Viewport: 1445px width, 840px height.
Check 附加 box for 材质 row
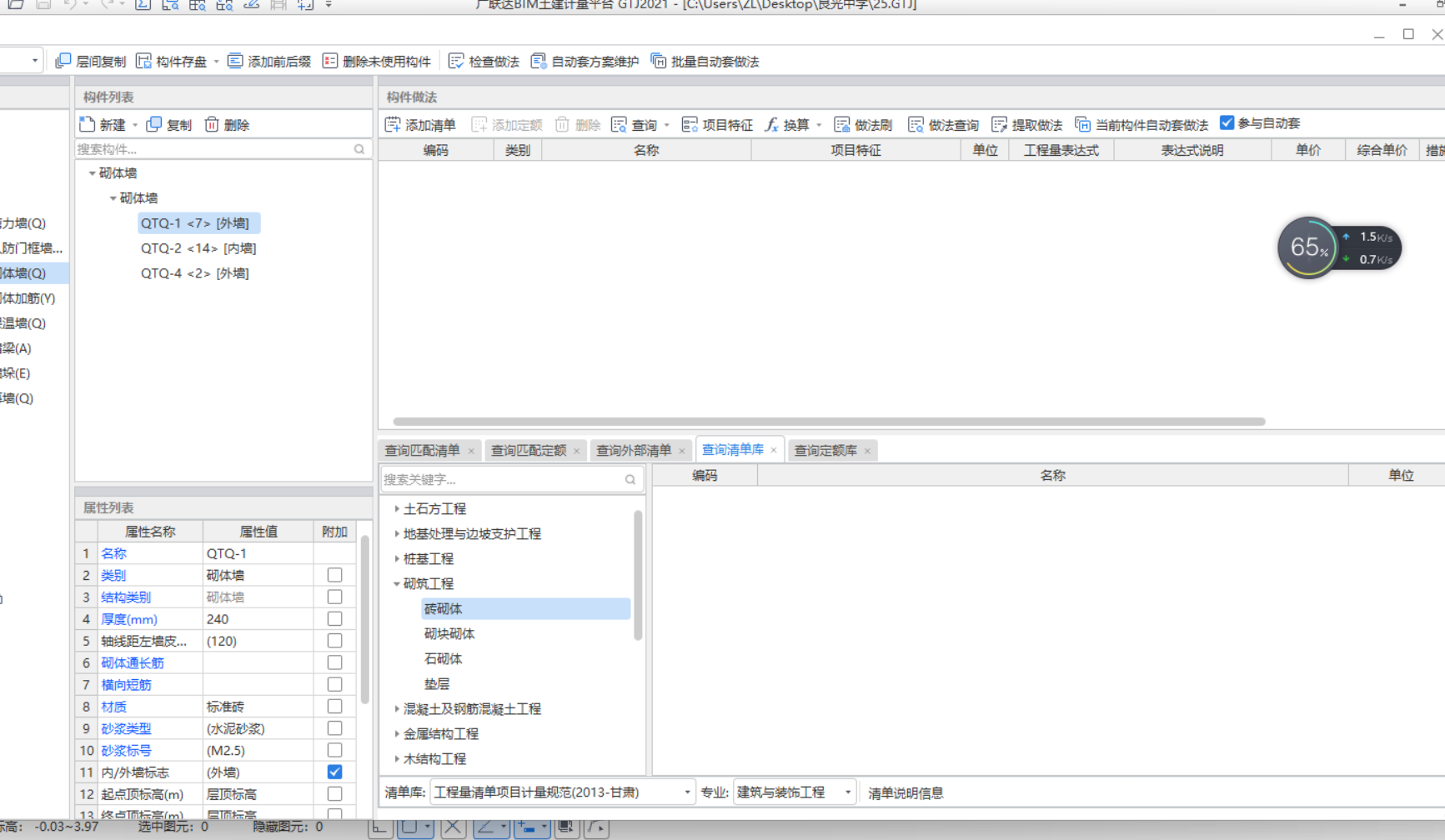point(334,706)
